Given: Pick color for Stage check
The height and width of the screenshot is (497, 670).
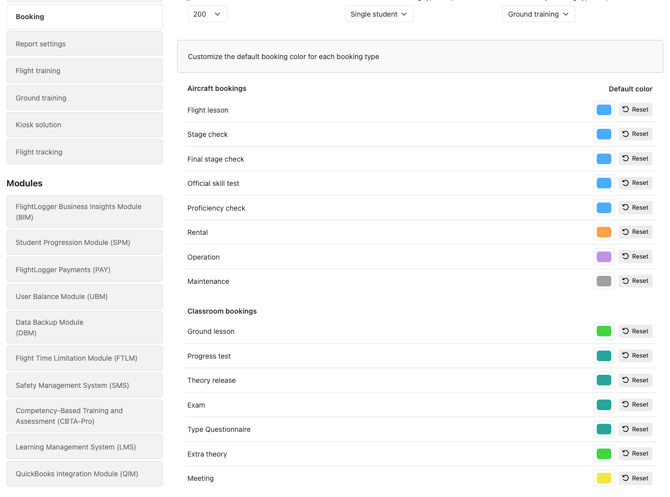Looking at the screenshot, I should coord(604,134).
